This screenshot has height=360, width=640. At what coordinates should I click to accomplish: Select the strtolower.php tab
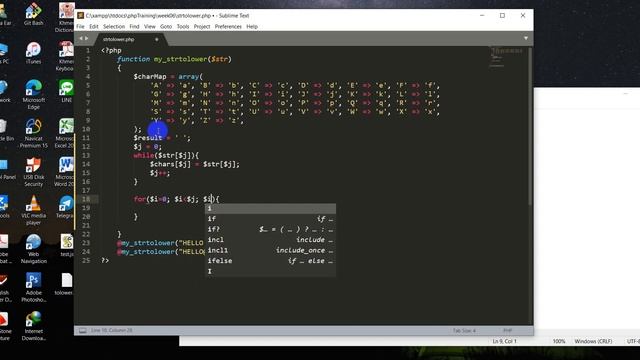click(x=119, y=40)
